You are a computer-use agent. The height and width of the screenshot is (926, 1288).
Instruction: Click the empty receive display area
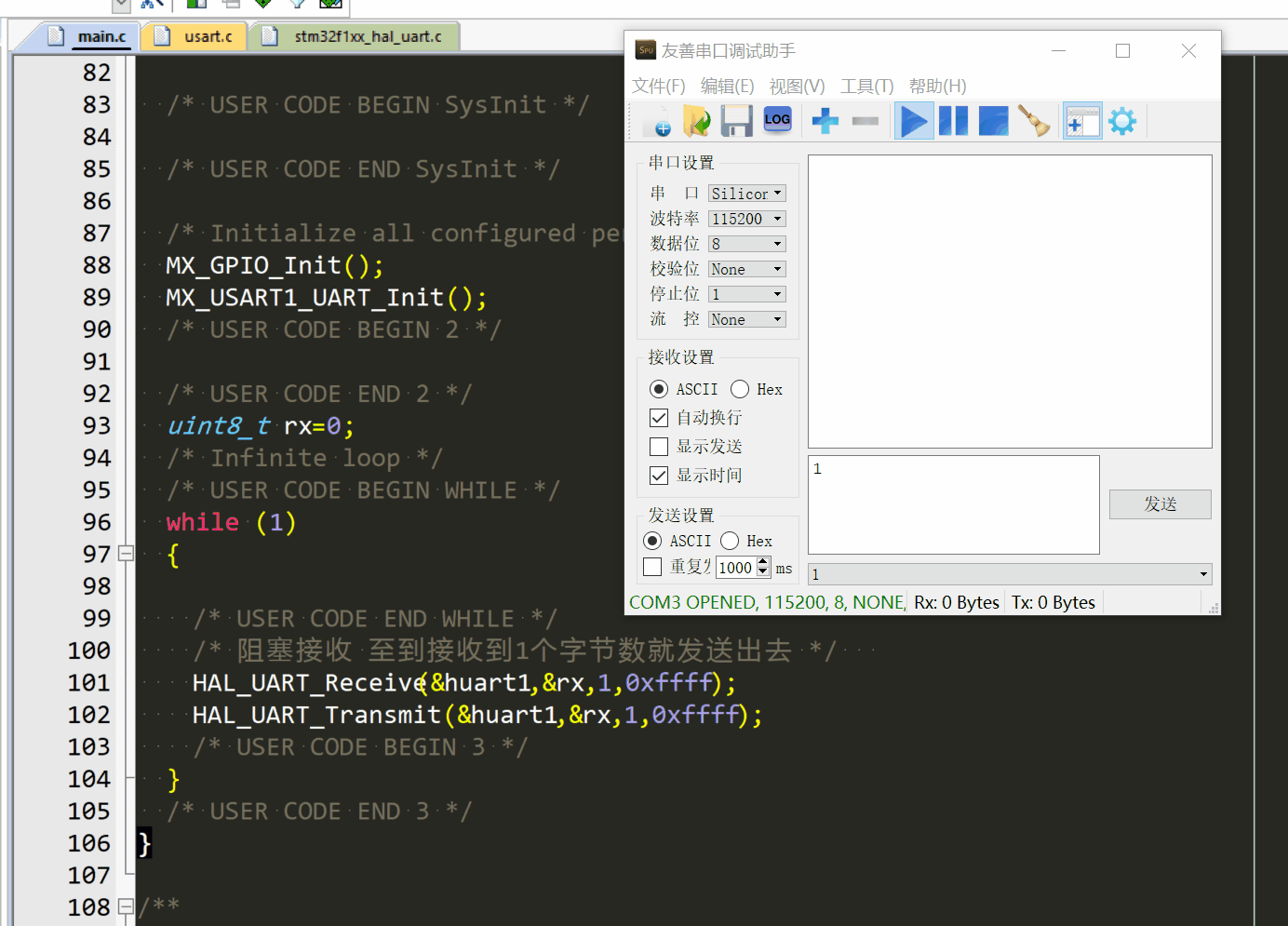click(1010, 302)
